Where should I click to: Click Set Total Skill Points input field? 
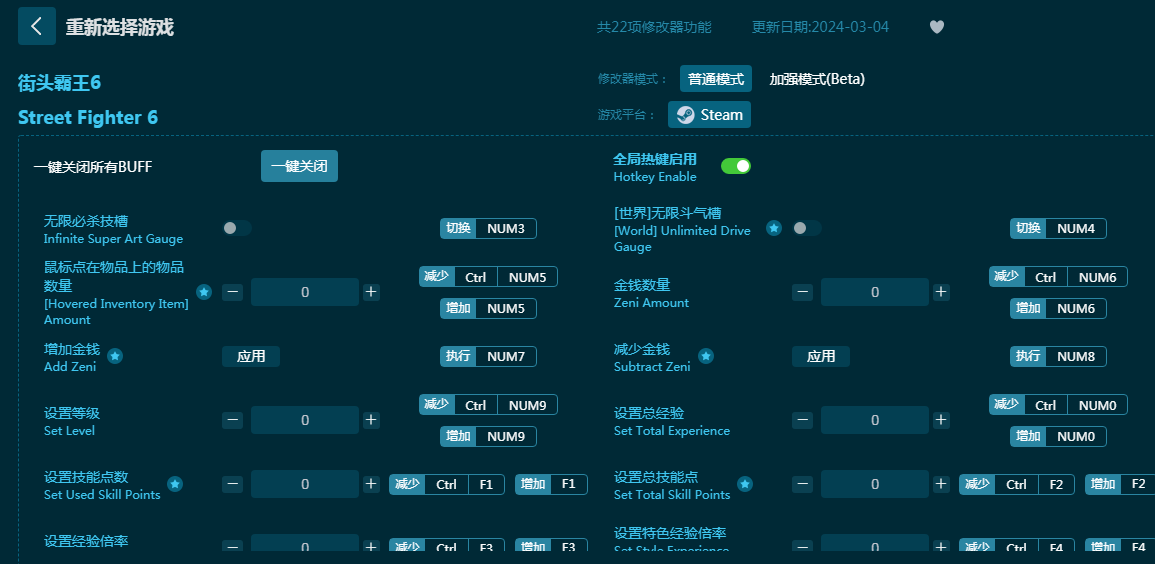click(x=874, y=484)
